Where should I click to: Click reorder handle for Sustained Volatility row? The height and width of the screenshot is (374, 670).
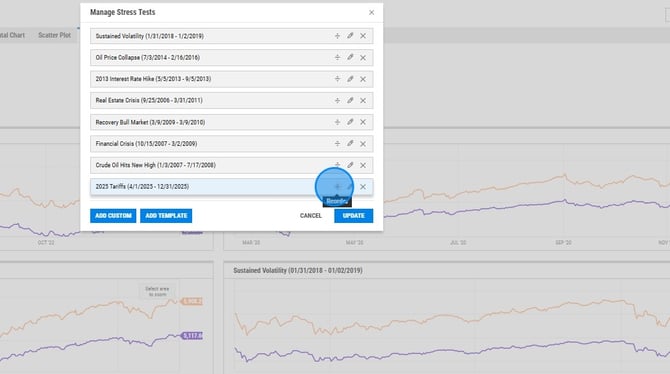[x=337, y=36]
